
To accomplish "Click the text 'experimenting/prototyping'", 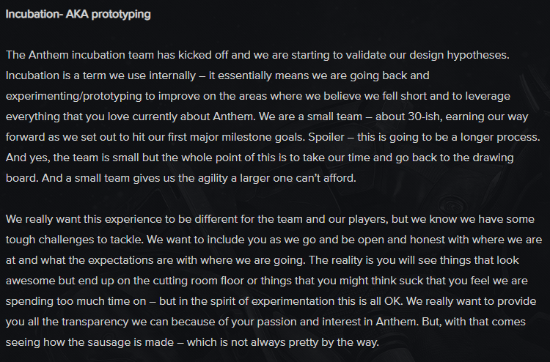I will (x=74, y=96).
